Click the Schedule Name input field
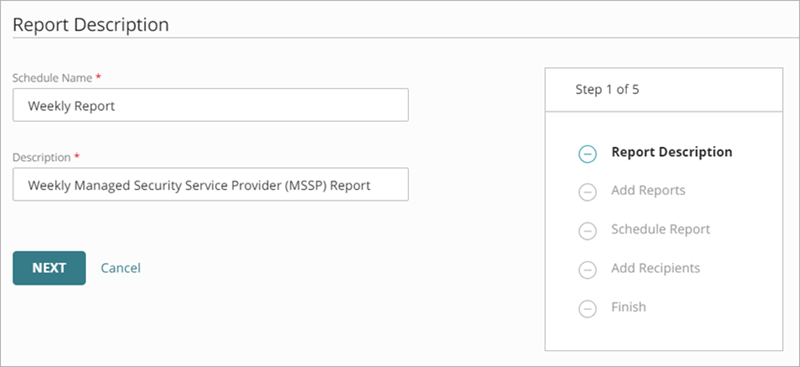The image size is (800, 367). [210, 105]
